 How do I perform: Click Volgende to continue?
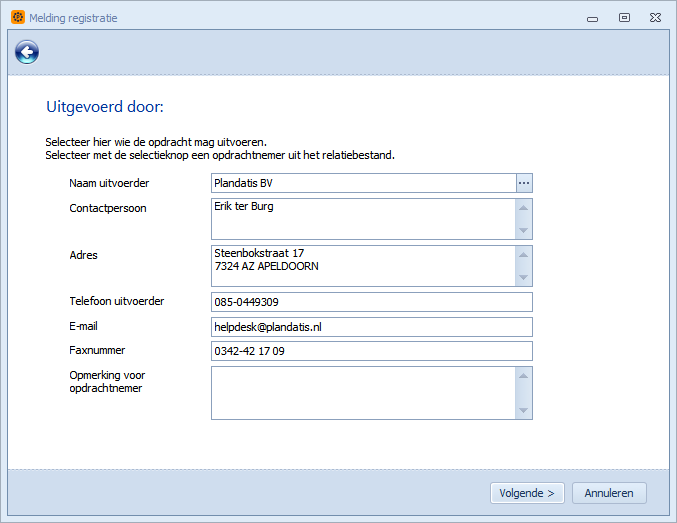pos(527,493)
